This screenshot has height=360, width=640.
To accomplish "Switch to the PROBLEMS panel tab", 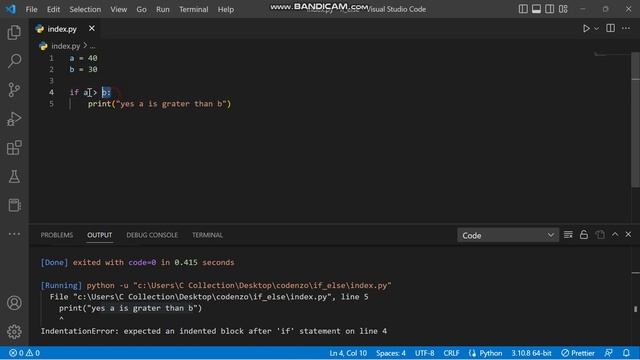I will [x=57, y=235].
